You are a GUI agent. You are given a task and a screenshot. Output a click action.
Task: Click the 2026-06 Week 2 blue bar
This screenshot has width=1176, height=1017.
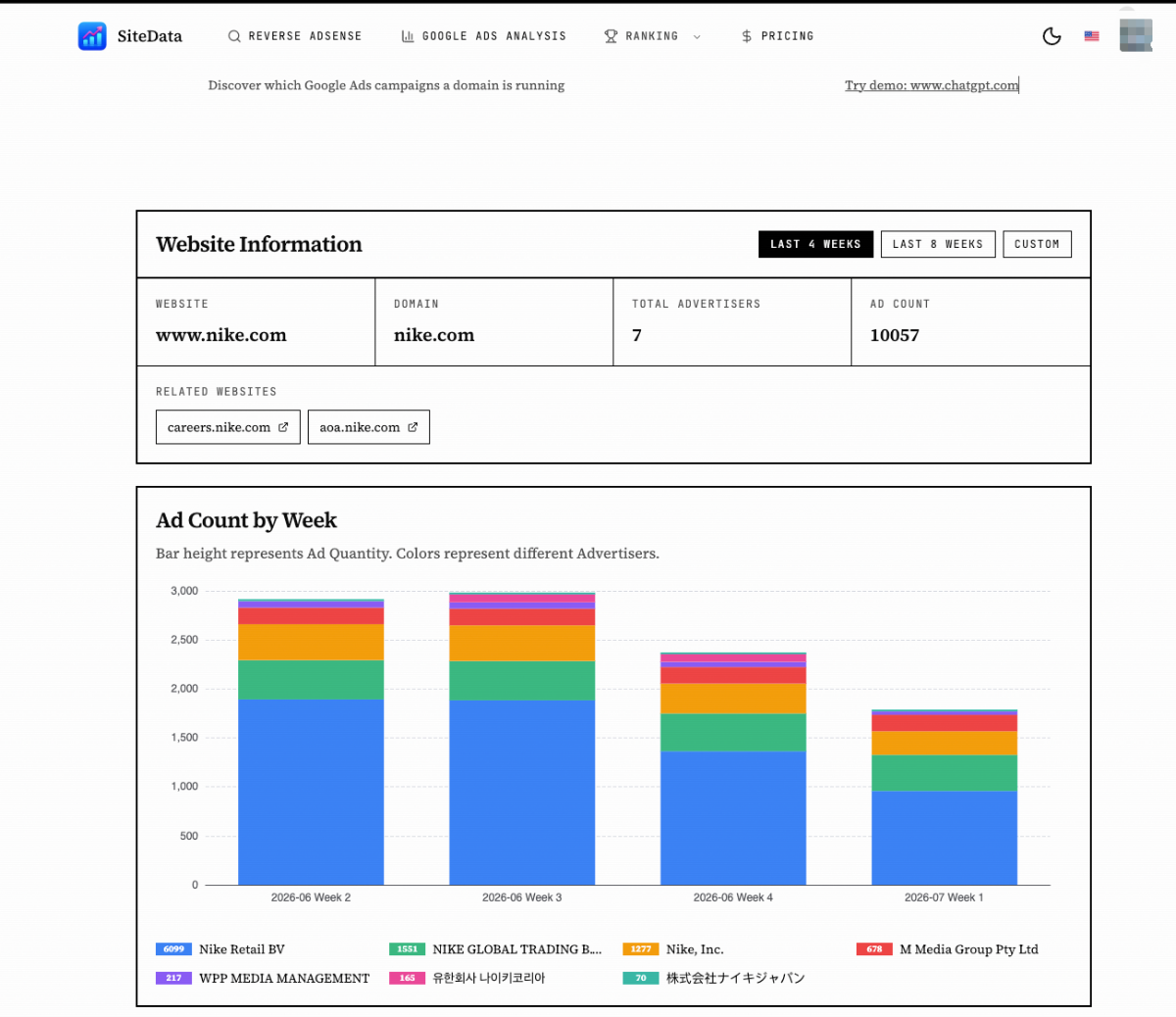tap(311, 792)
